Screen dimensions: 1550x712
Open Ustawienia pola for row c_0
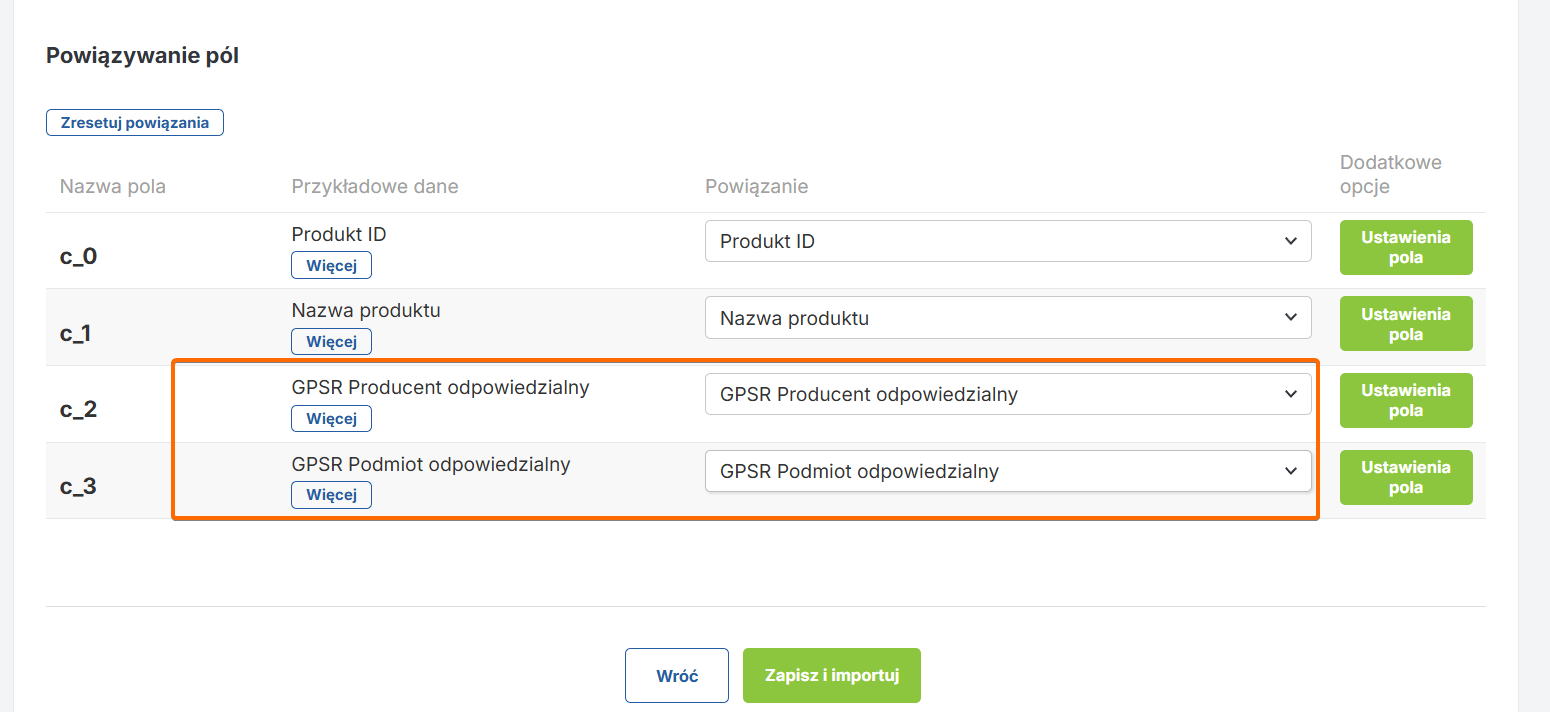coord(1405,247)
